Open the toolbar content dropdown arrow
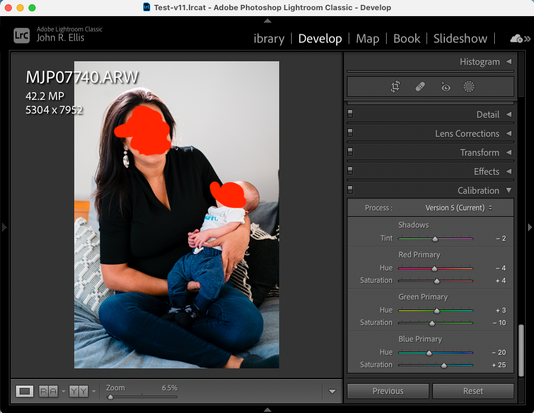This screenshot has width=534, height=413. click(x=332, y=392)
